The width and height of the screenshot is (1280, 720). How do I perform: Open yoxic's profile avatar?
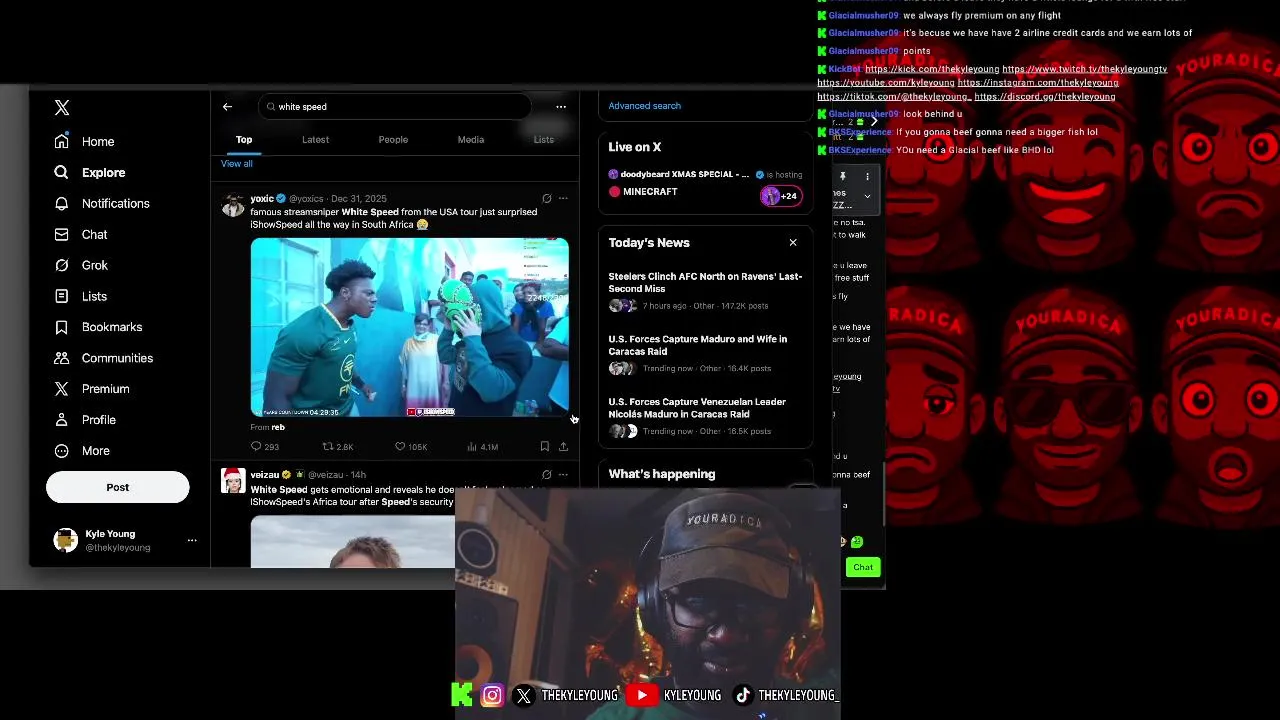click(233, 205)
